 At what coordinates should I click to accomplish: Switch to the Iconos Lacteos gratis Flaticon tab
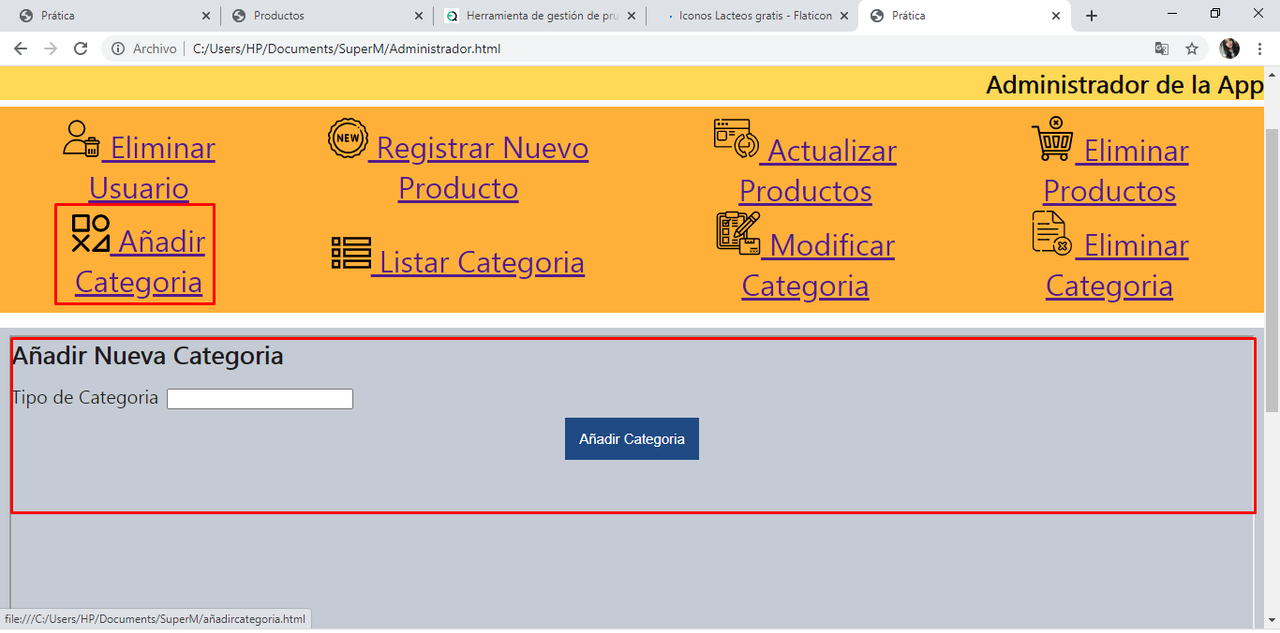[752, 16]
